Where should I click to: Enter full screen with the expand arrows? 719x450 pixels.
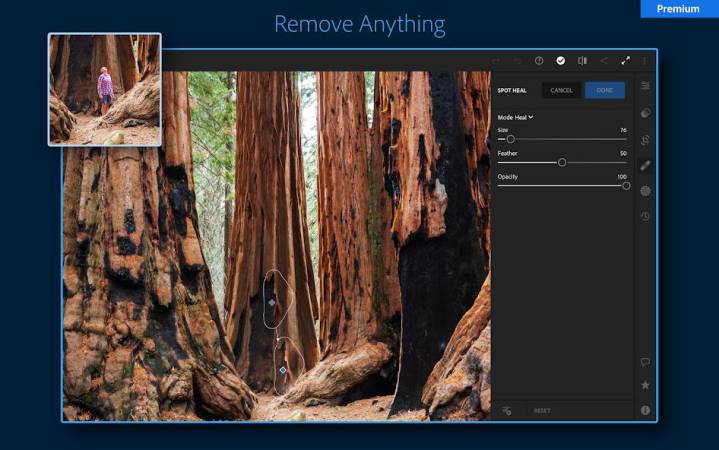point(626,61)
